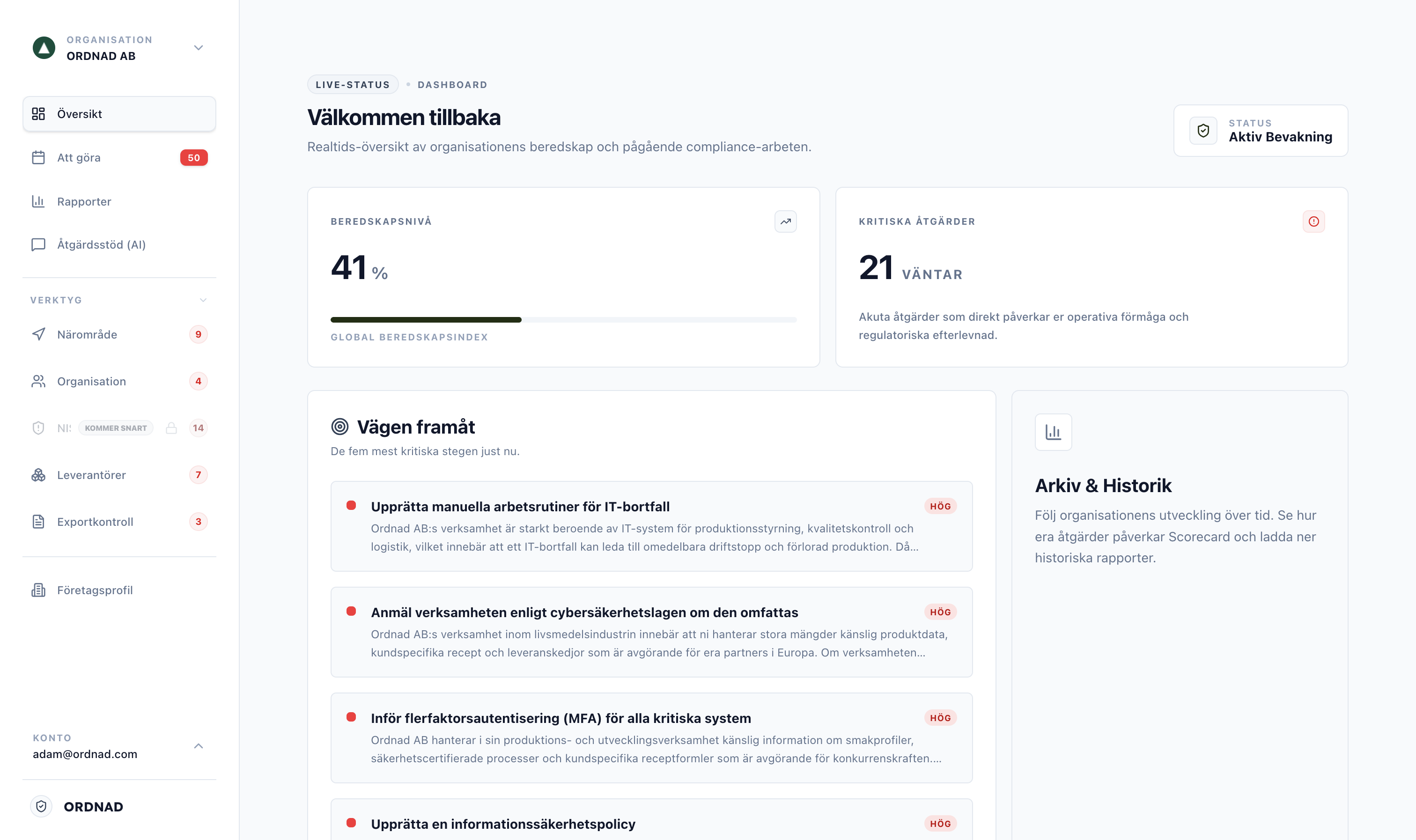Click the 3 badge next to Exportkontroll

coord(198,522)
